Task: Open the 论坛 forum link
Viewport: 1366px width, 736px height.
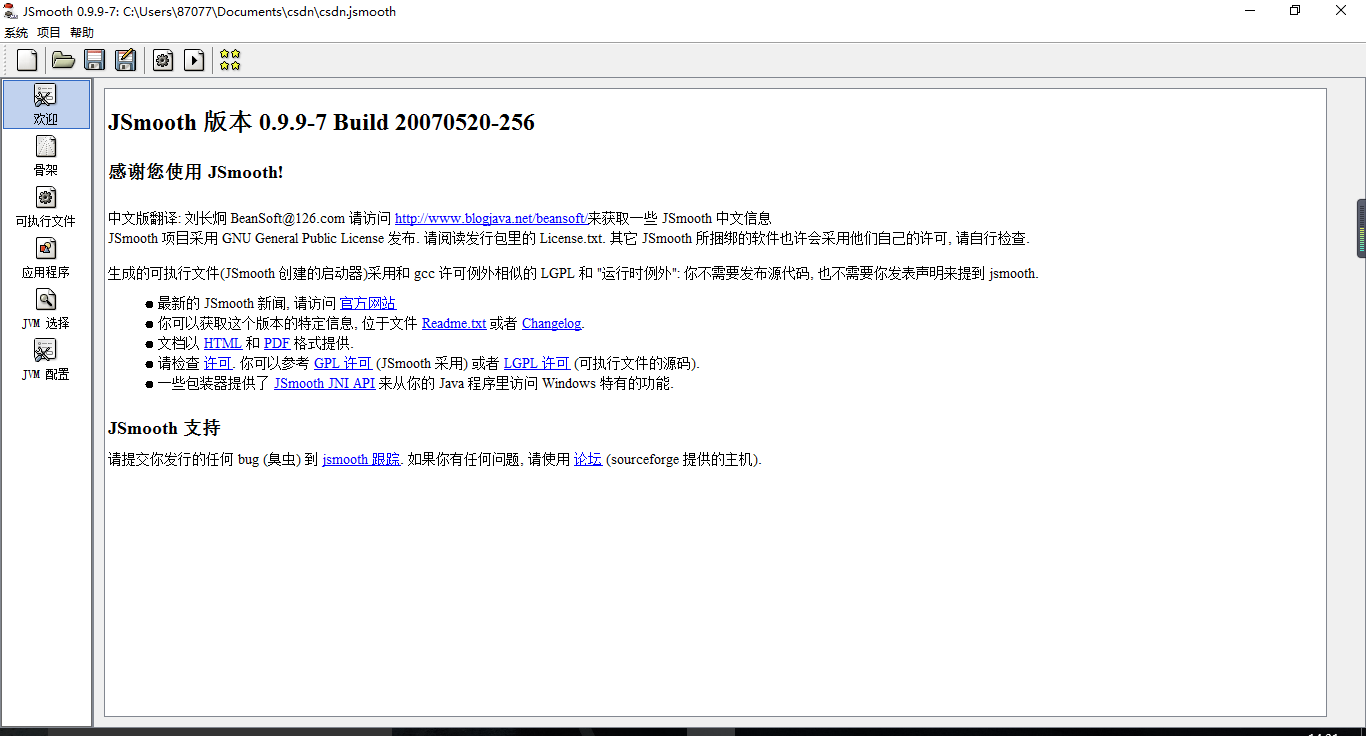Action: (x=588, y=459)
